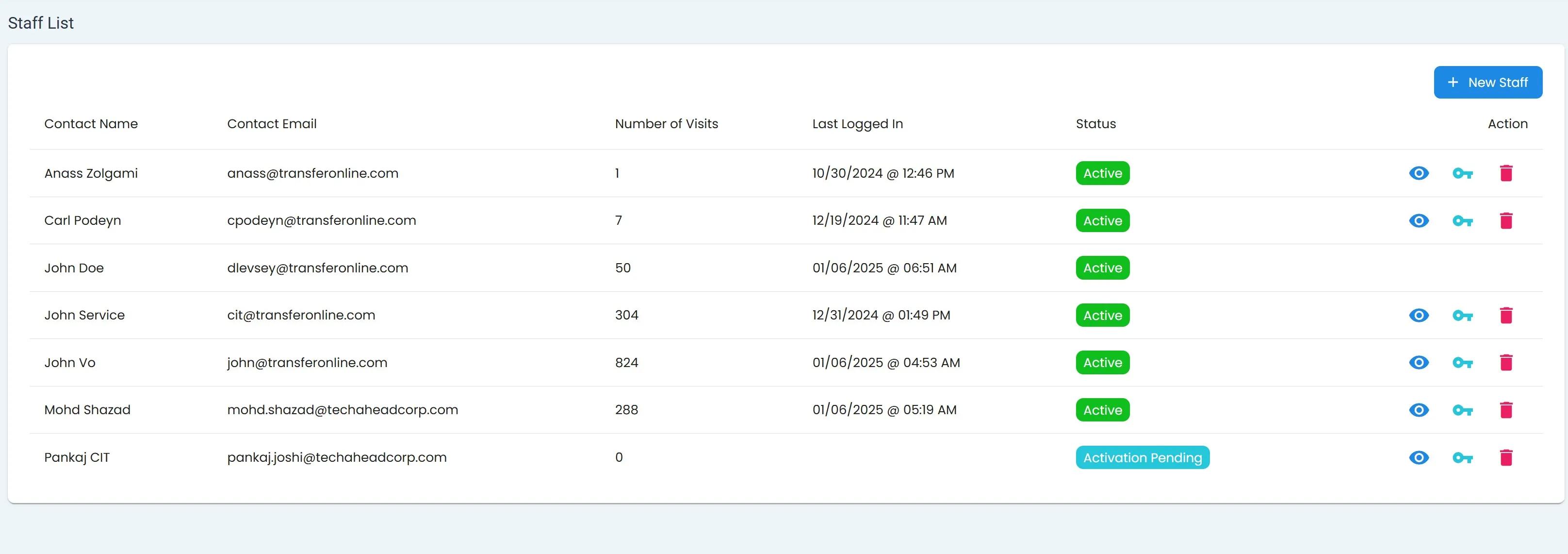Click the New Staff button
The image size is (1568, 554).
(1487, 82)
